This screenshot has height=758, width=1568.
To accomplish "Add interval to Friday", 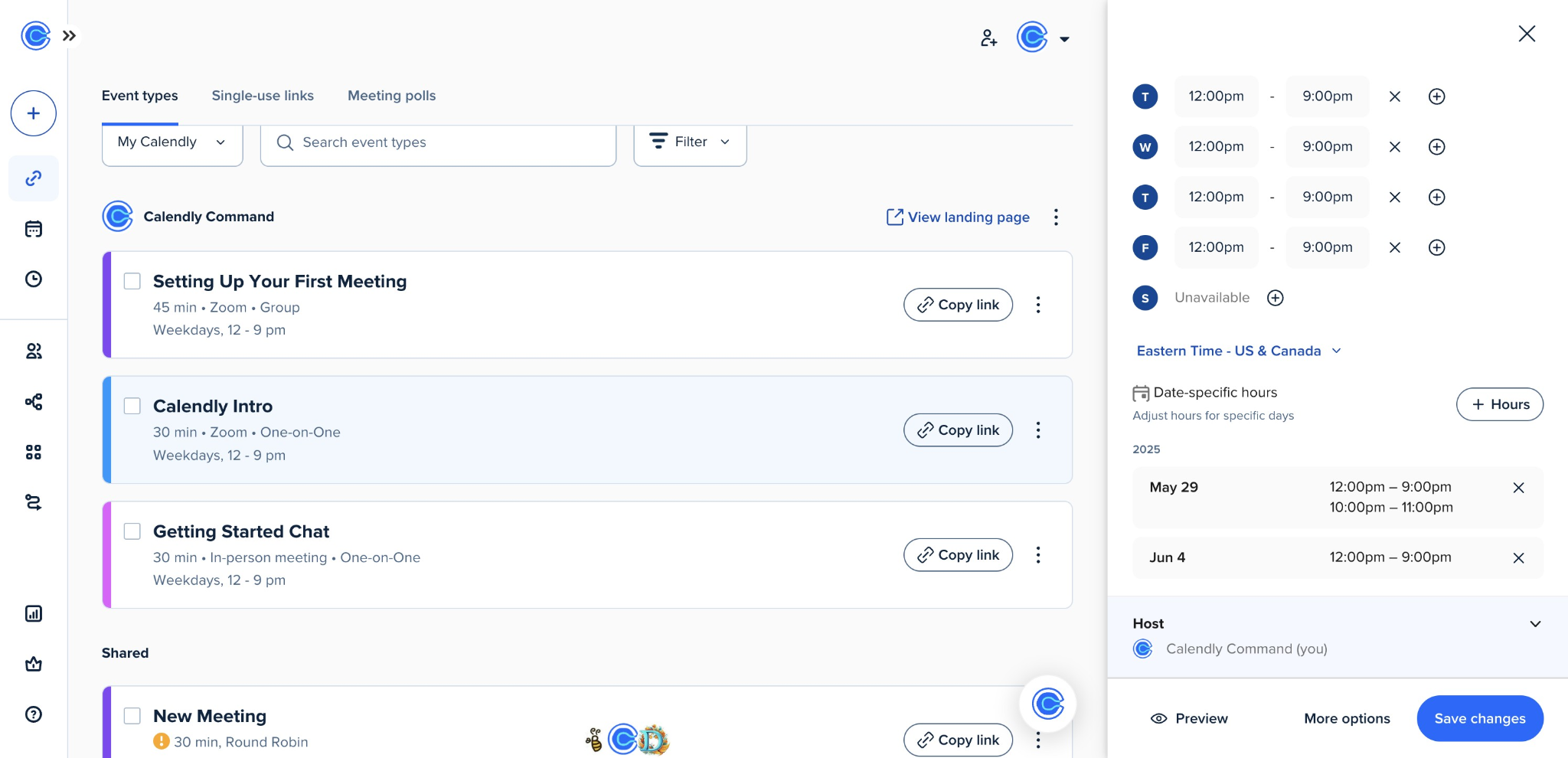I will (1437, 247).
